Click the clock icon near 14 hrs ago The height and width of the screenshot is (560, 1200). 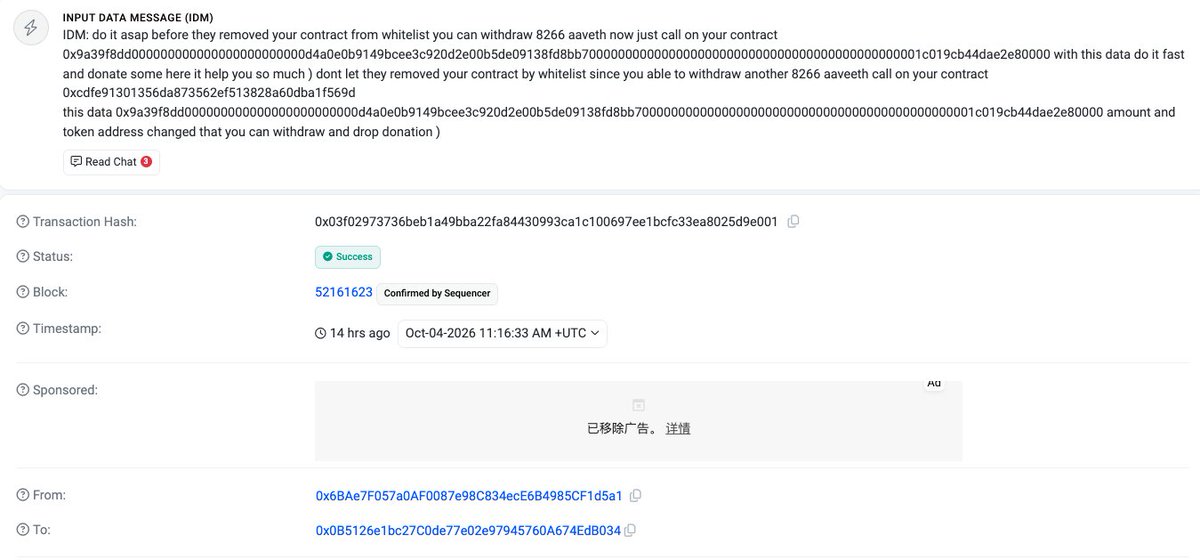click(320, 333)
